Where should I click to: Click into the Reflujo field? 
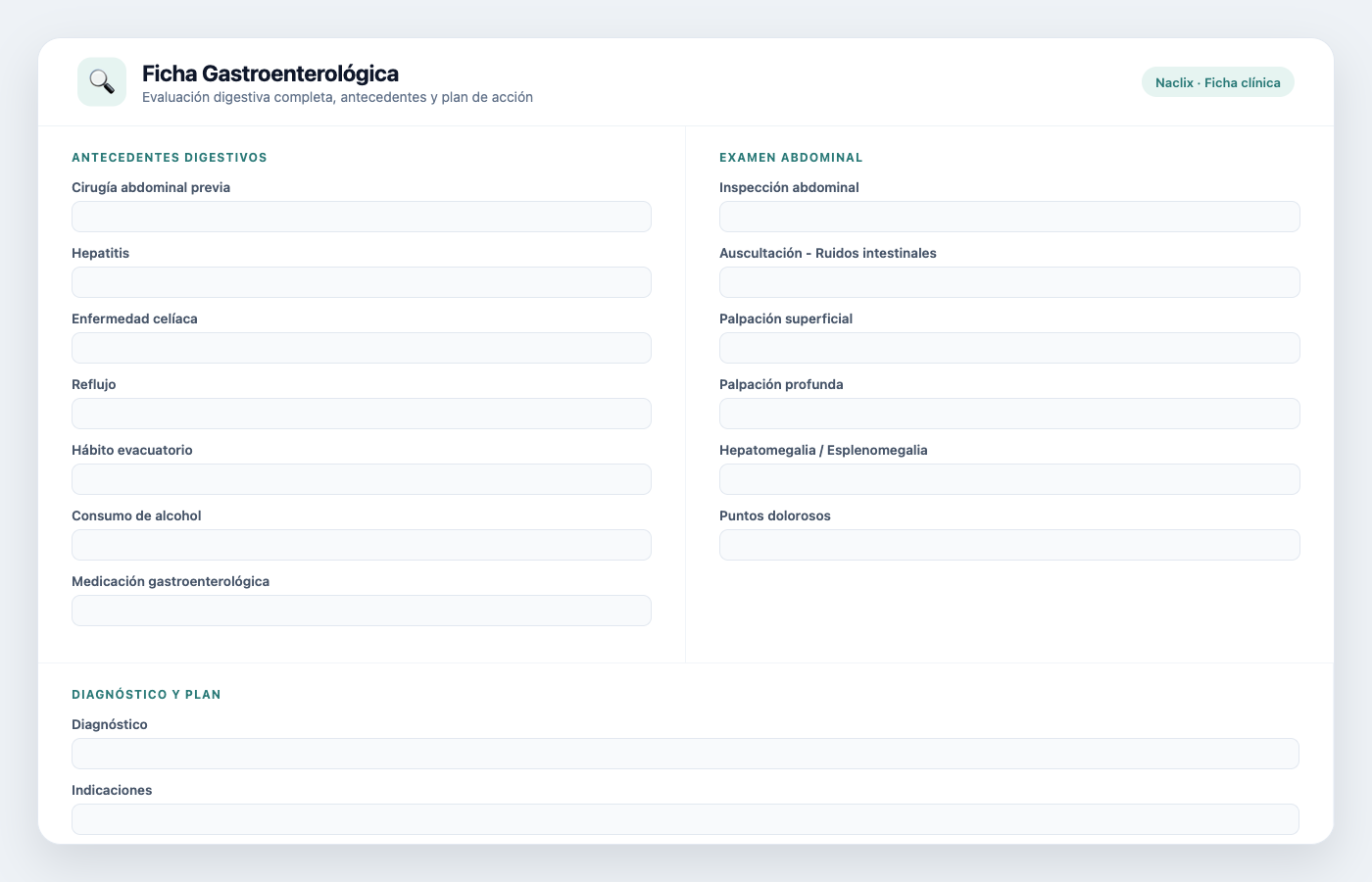point(362,414)
